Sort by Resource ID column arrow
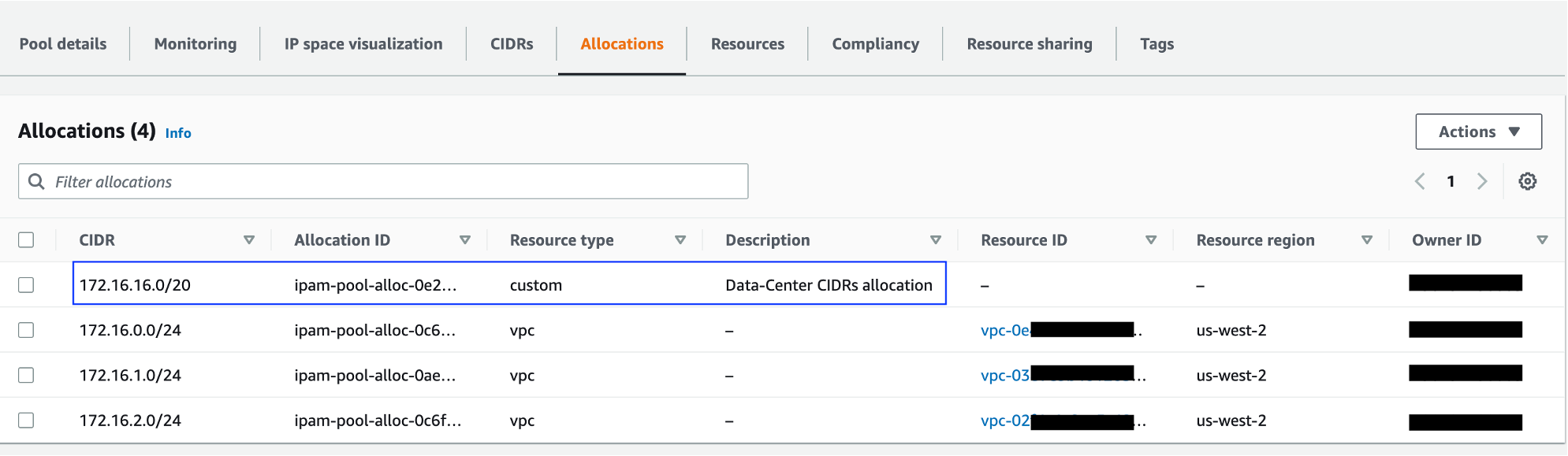 [x=1151, y=240]
